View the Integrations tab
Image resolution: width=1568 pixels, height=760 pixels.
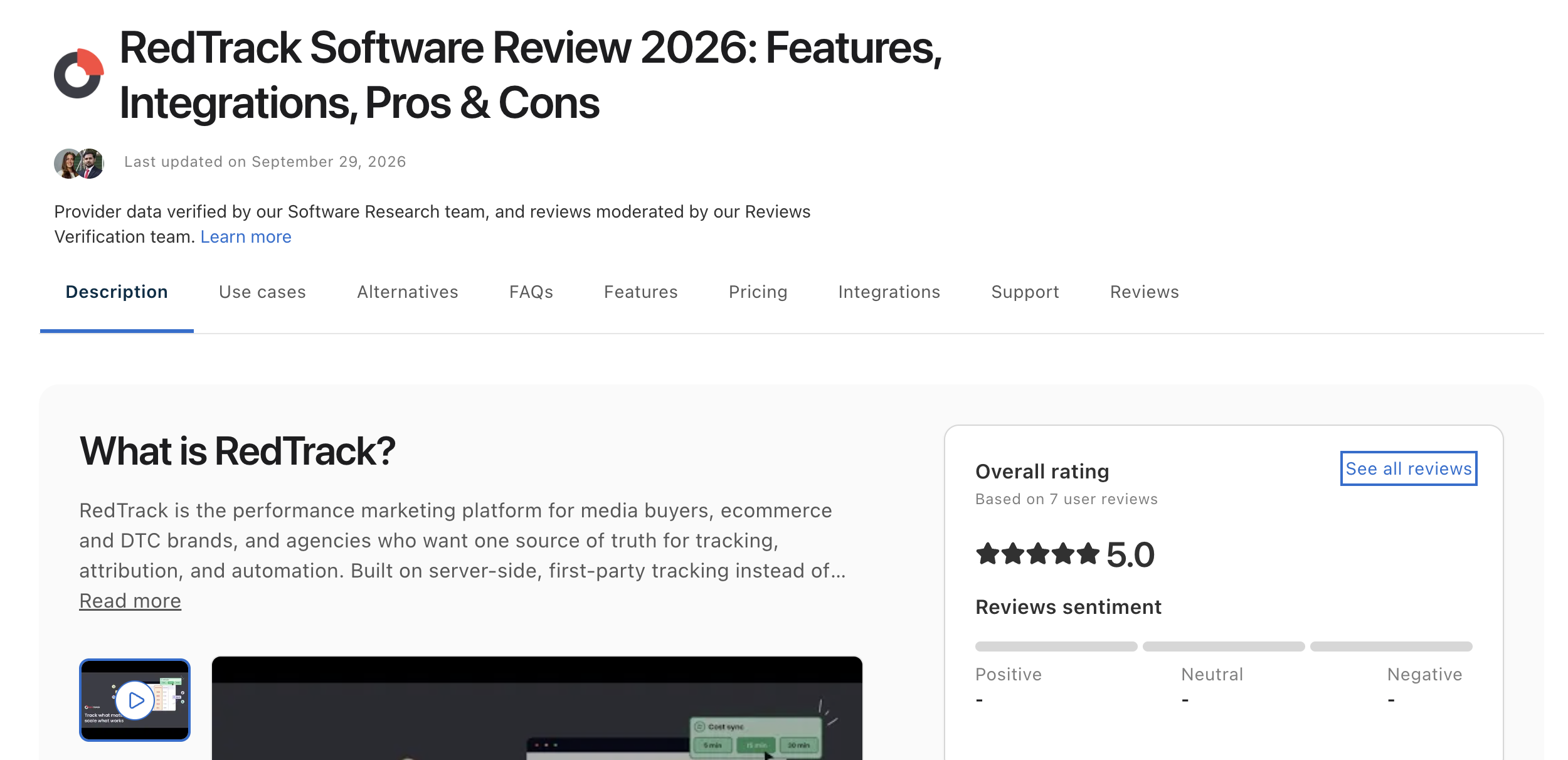pos(889,292)
